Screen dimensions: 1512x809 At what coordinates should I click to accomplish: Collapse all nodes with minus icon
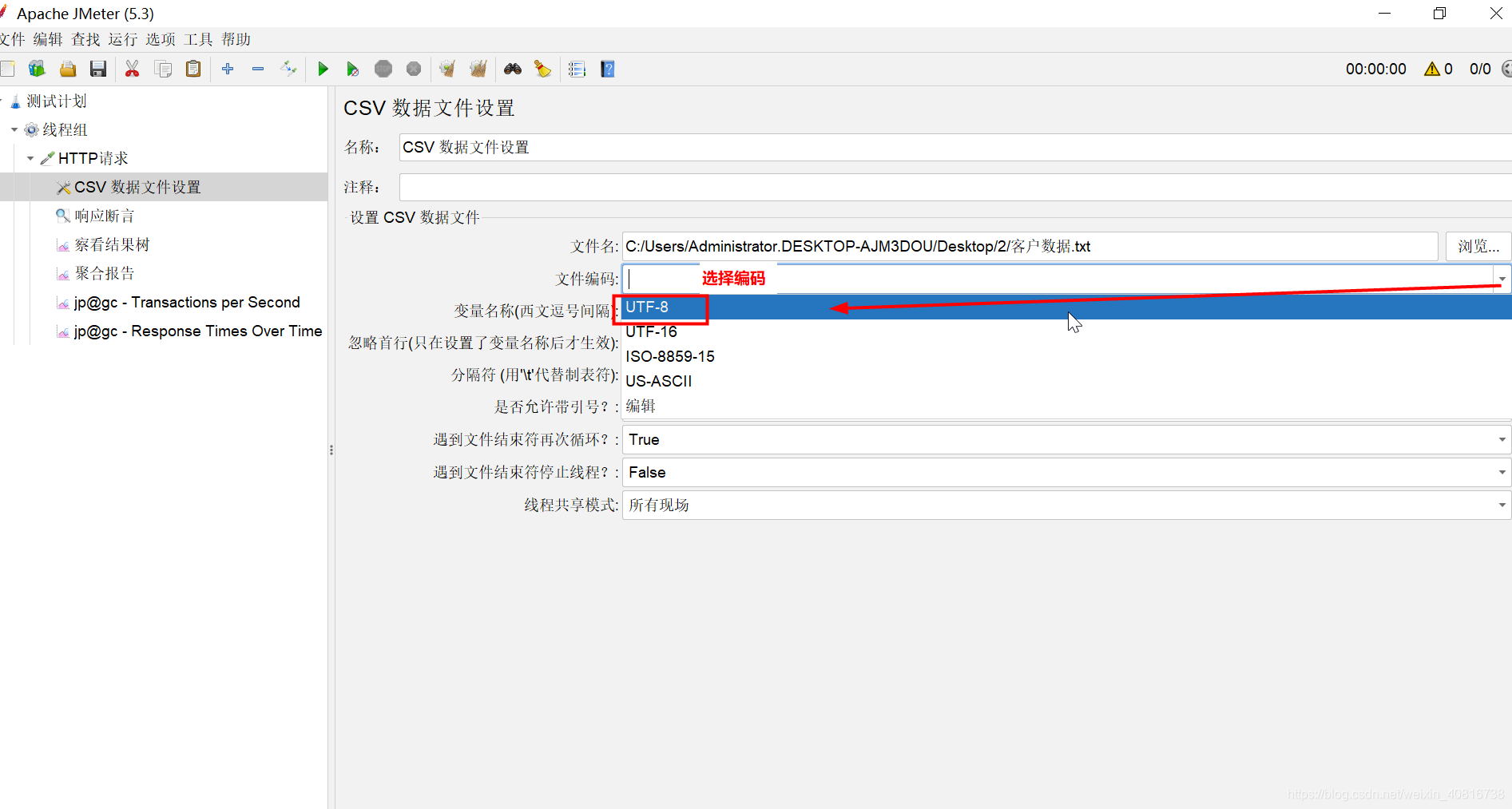click(x=258, y=69)
